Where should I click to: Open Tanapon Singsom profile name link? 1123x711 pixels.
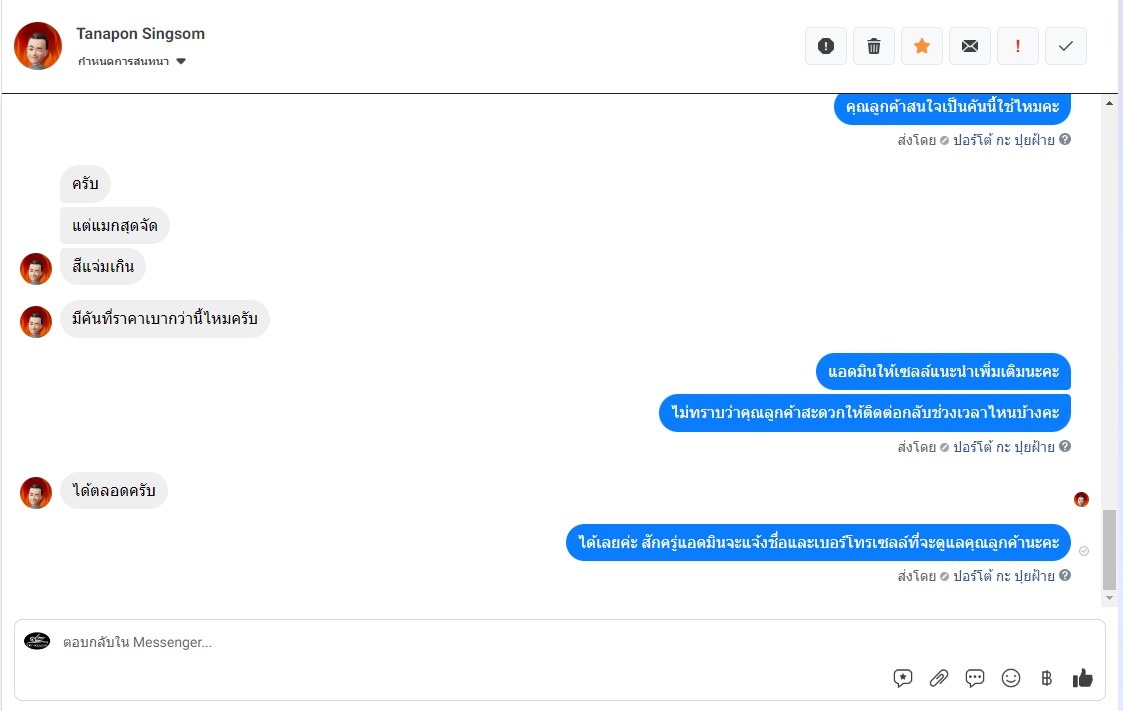(x=140, y=34)
